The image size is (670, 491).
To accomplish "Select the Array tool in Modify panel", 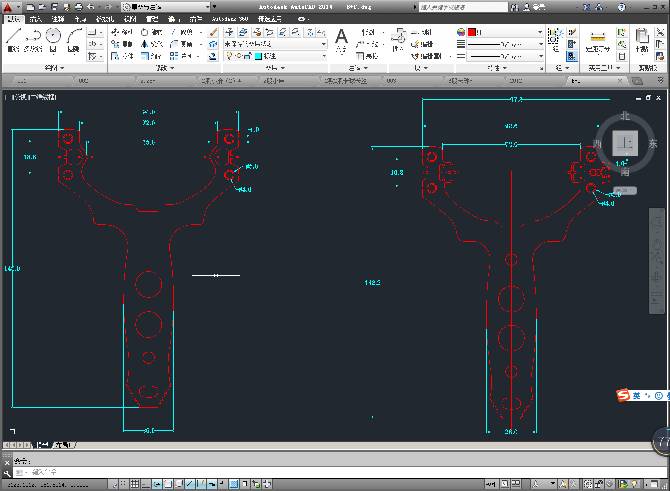I will pyautogui.click(x=182, y=56).
